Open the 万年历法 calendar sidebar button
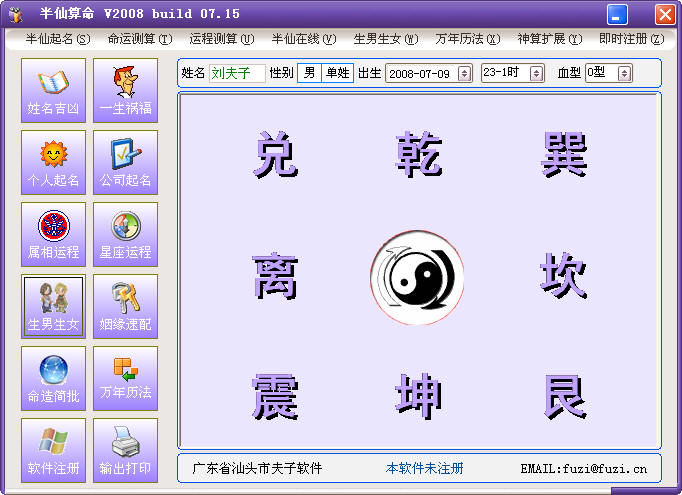The height and width of the screenshot is (495, 682). pos(125,378)
